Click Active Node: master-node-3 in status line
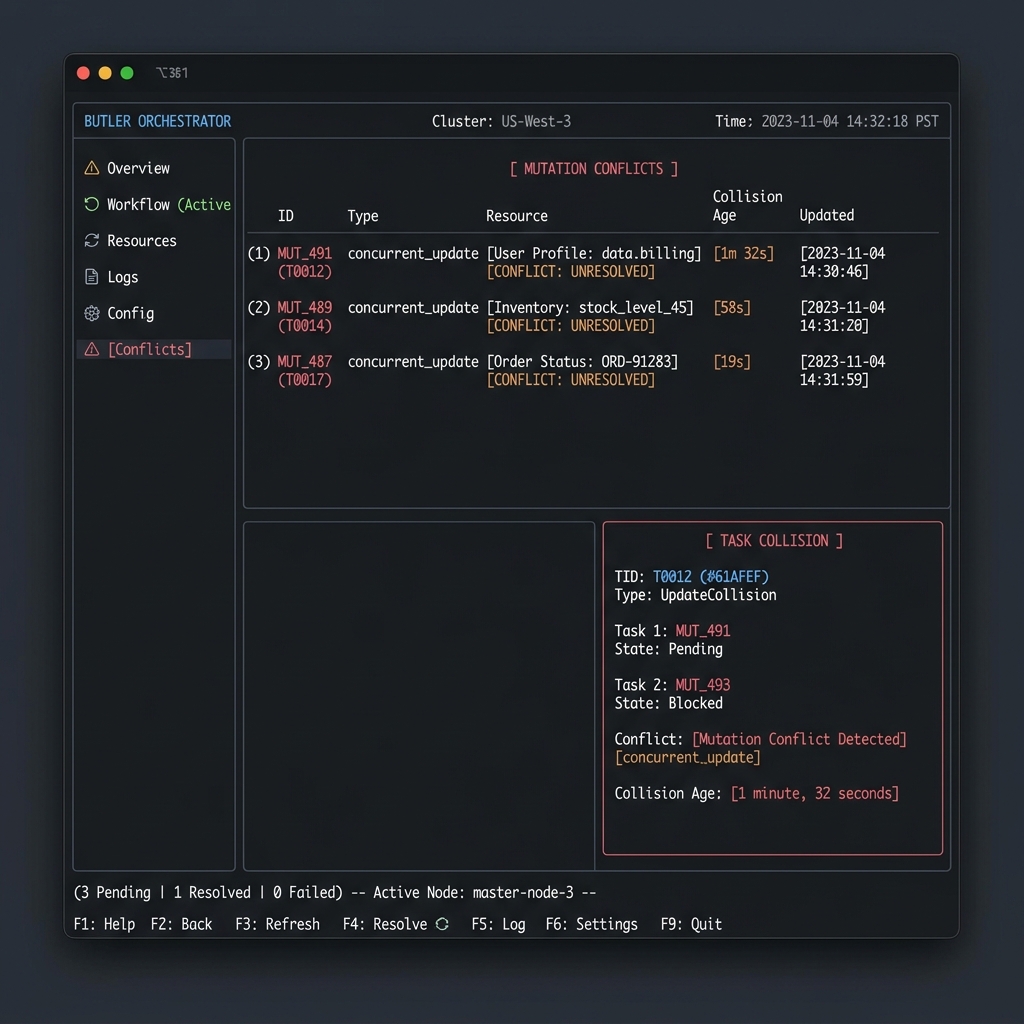 473,892
